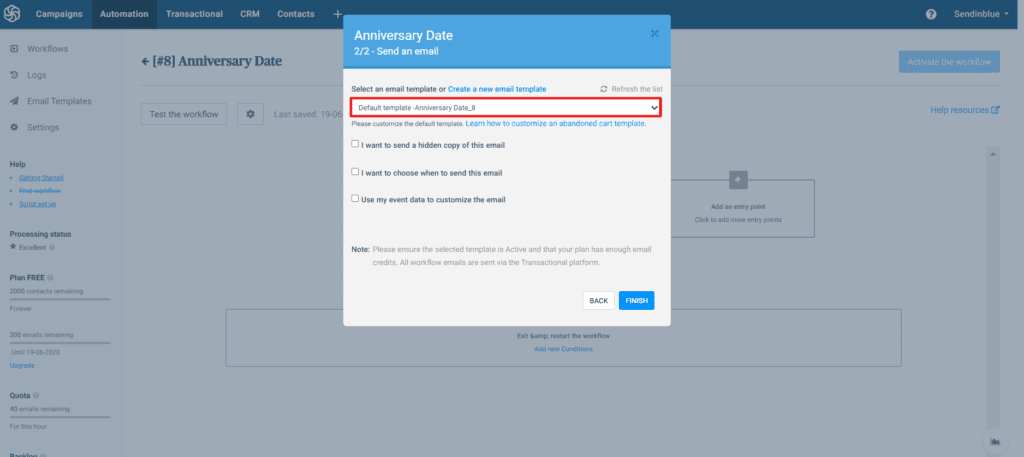The height and width of the screenshot is (457, 1024).
Task: Click the back arrow beside Anniversary Date title
Action: [x=145, y=61]
